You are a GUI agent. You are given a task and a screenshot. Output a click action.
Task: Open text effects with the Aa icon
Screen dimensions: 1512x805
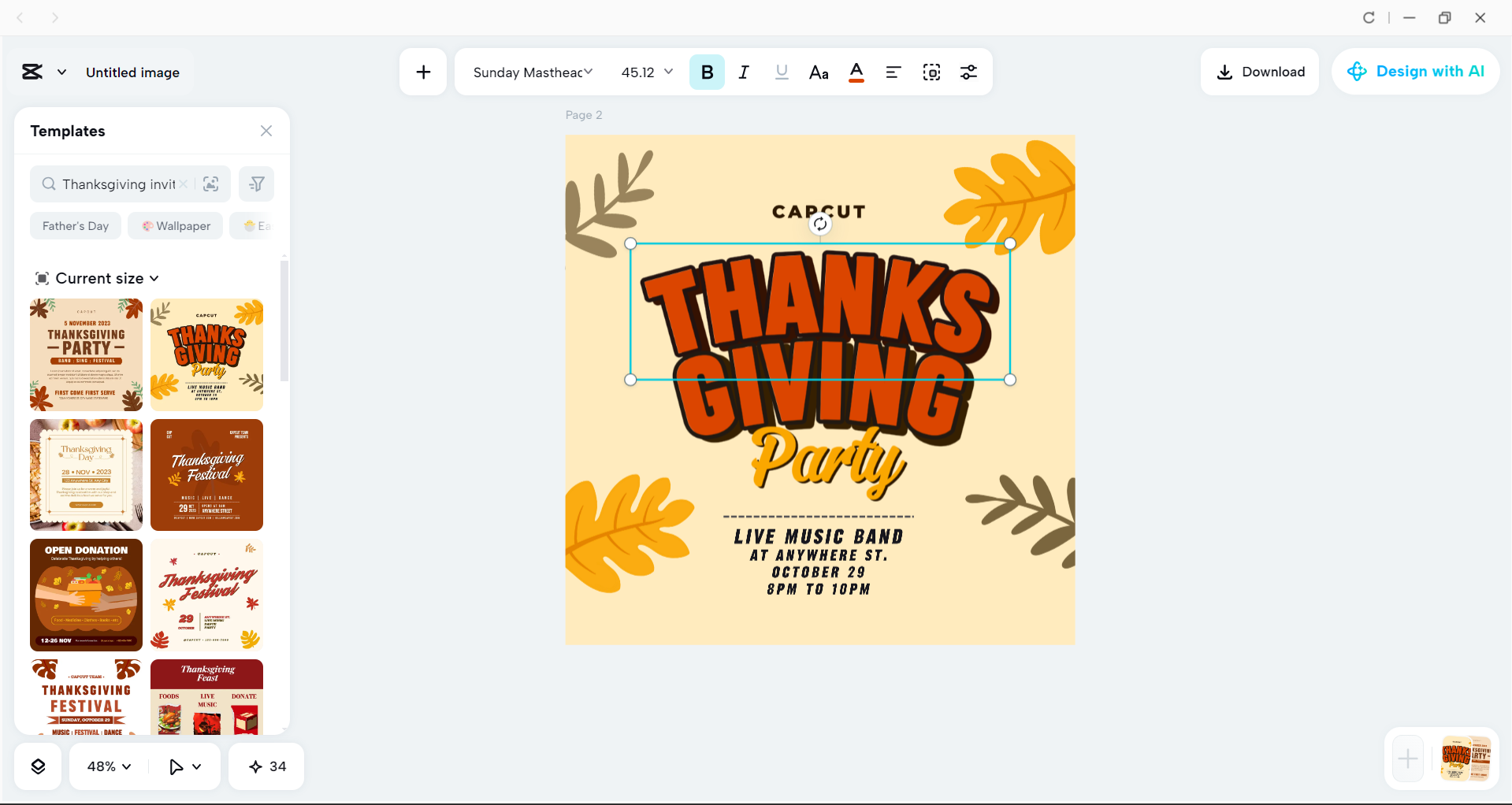(x=819, y=72)
